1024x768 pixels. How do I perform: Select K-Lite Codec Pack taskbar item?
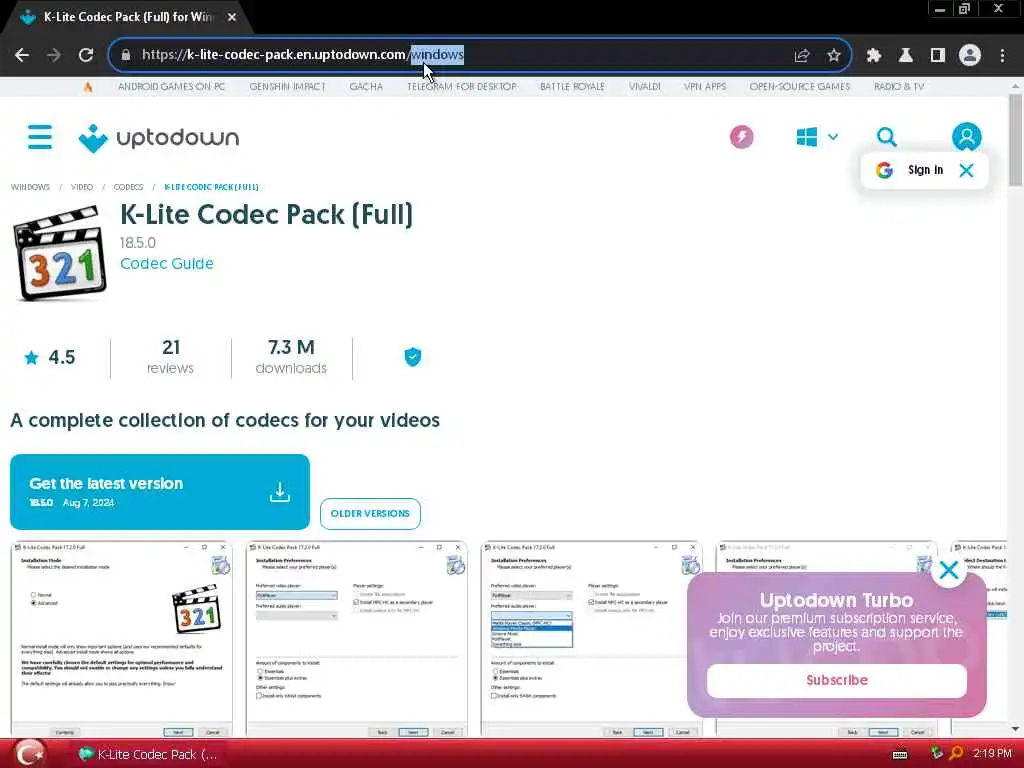(149, 754)
